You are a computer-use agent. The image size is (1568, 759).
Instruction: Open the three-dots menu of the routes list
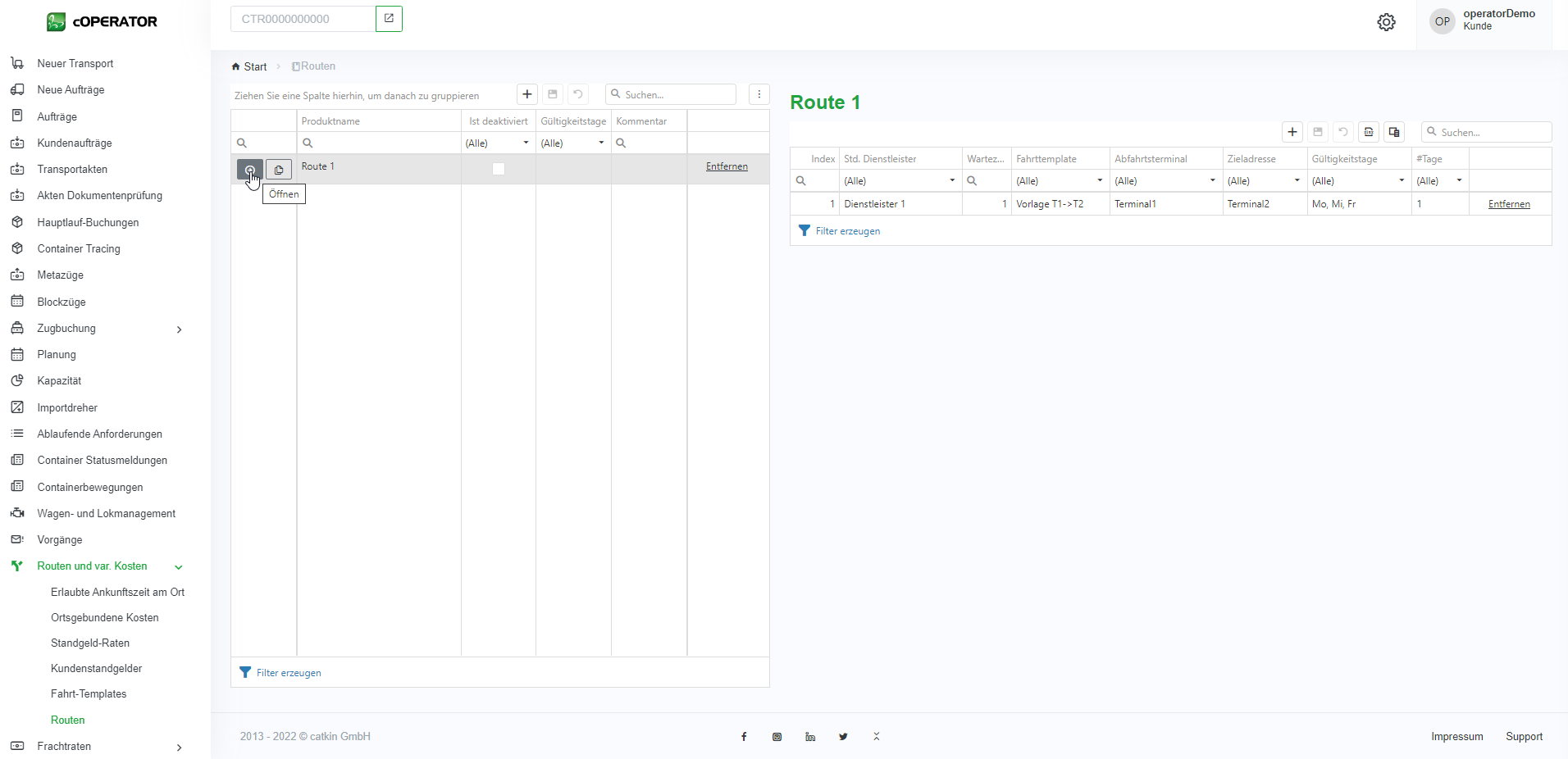759,94
